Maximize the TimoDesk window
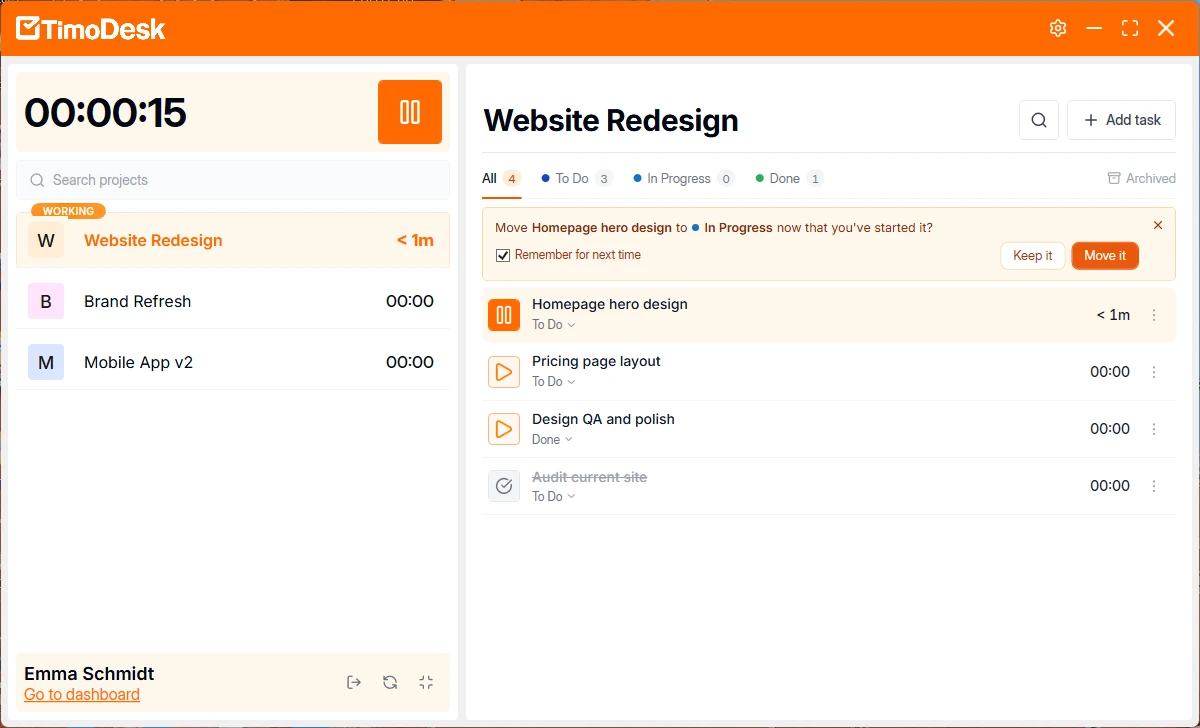Viewport: 1200px width, 728px height. point(1130,28)
